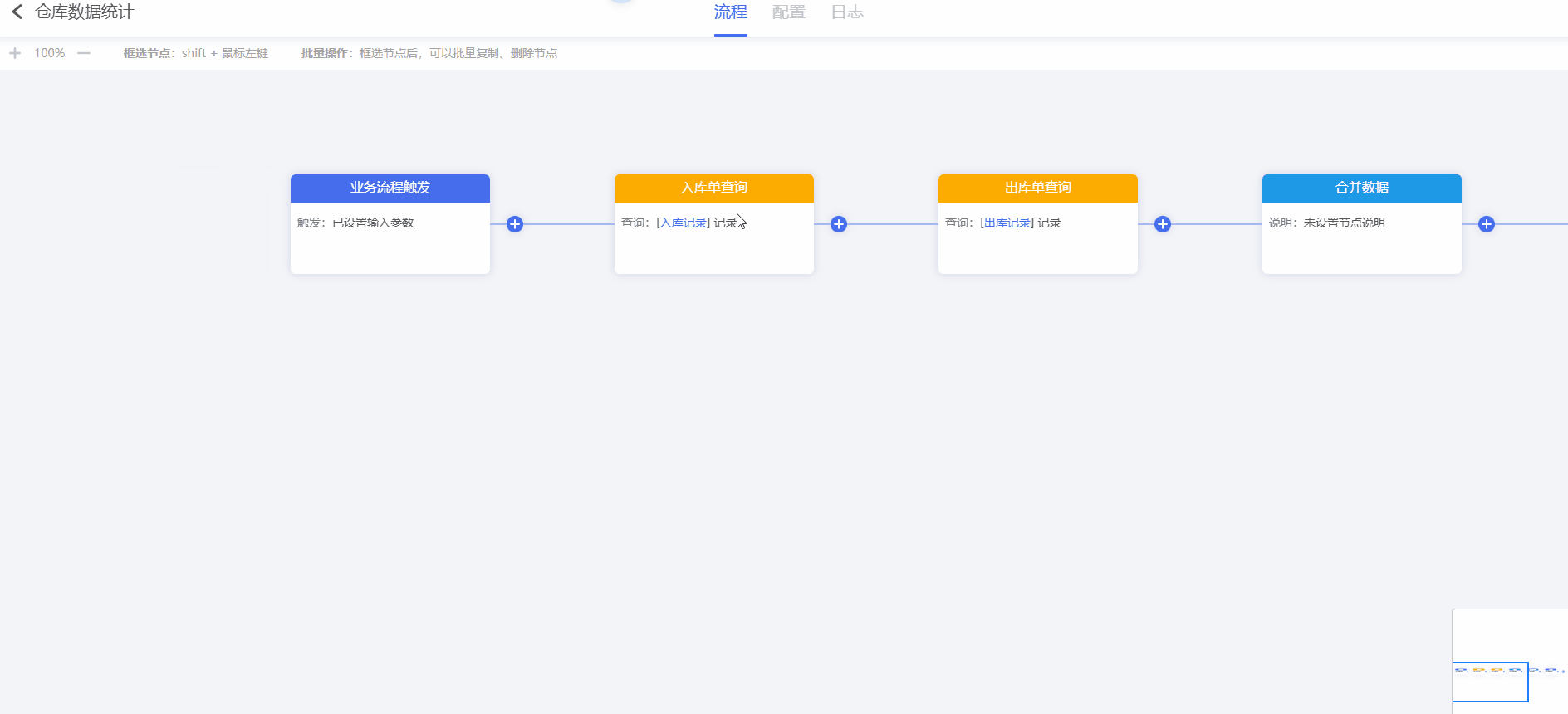Select the 业务流程触发 node header

(x=390, y=188)
